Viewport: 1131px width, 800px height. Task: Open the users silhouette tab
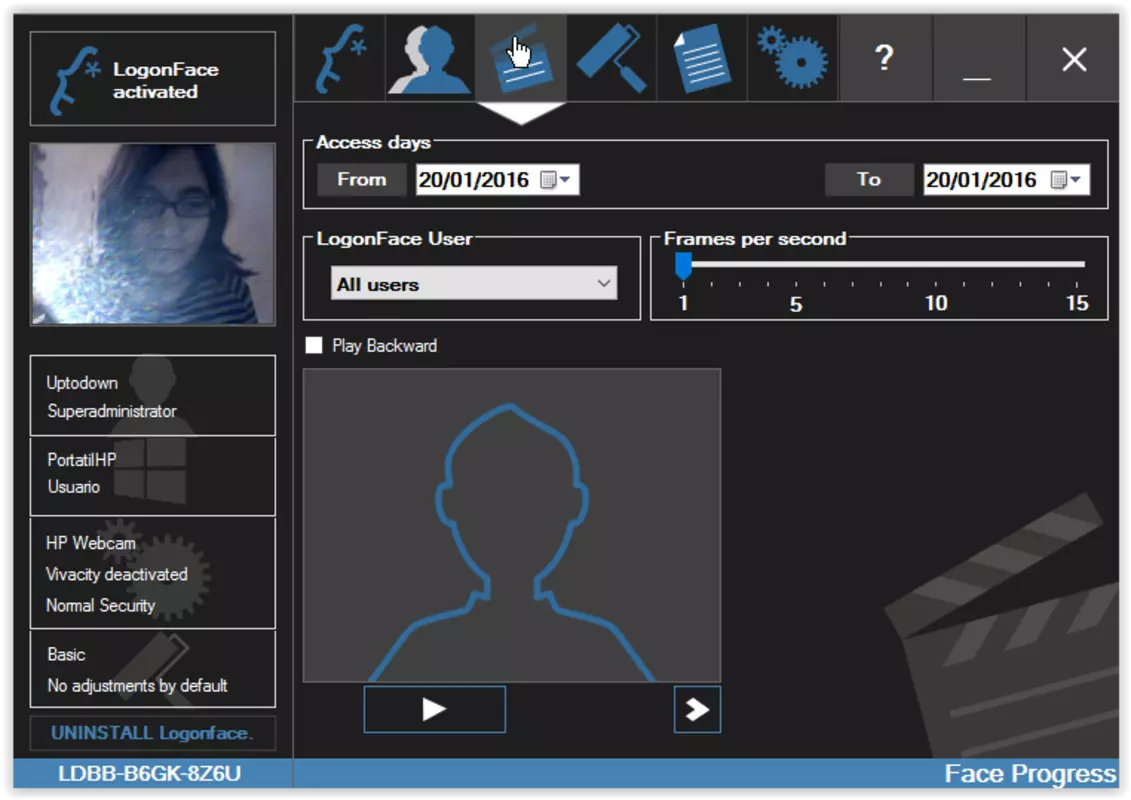click(x=430, y=58)
